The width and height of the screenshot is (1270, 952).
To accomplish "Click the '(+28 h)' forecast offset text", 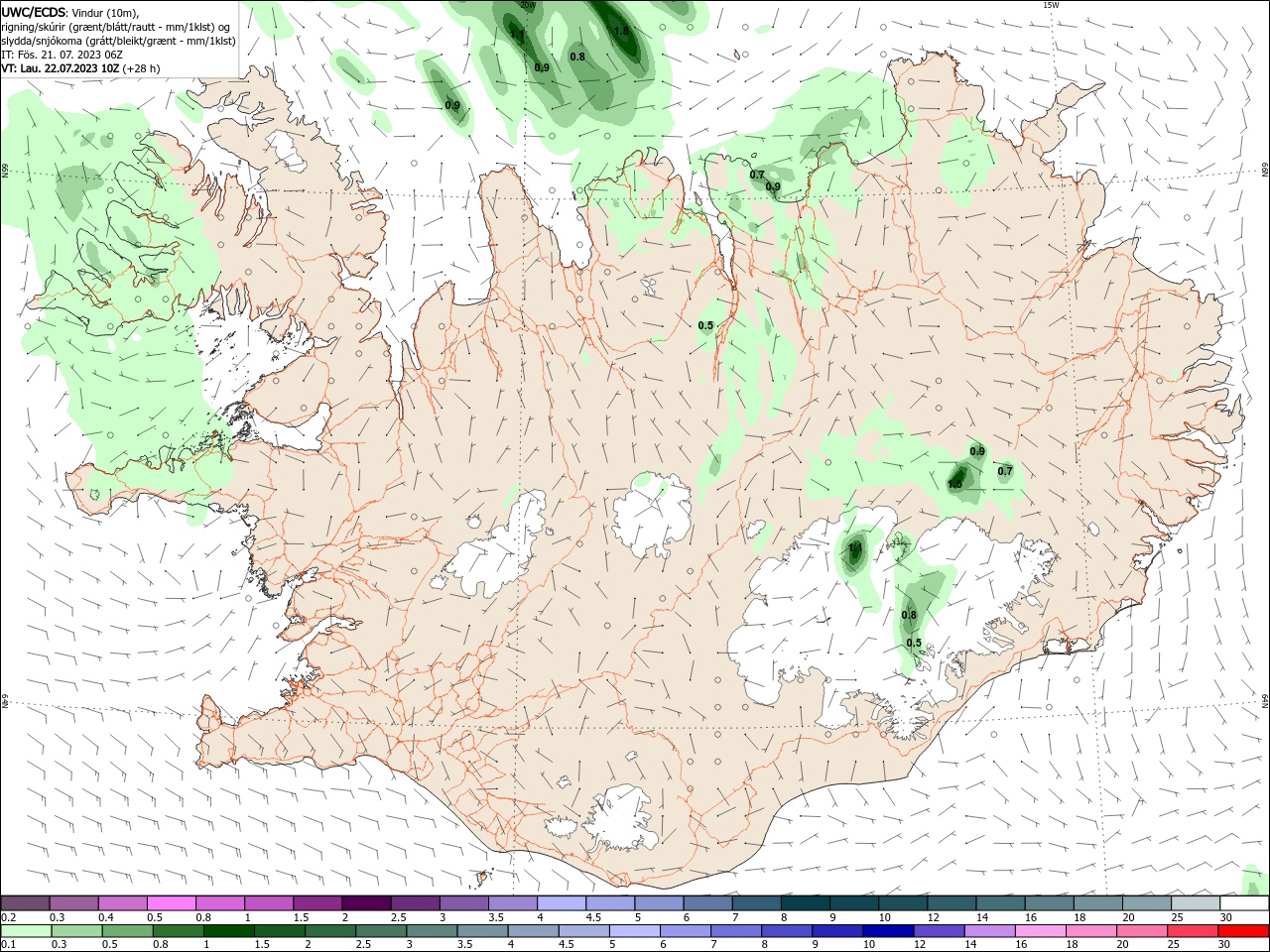I will 142,68.
